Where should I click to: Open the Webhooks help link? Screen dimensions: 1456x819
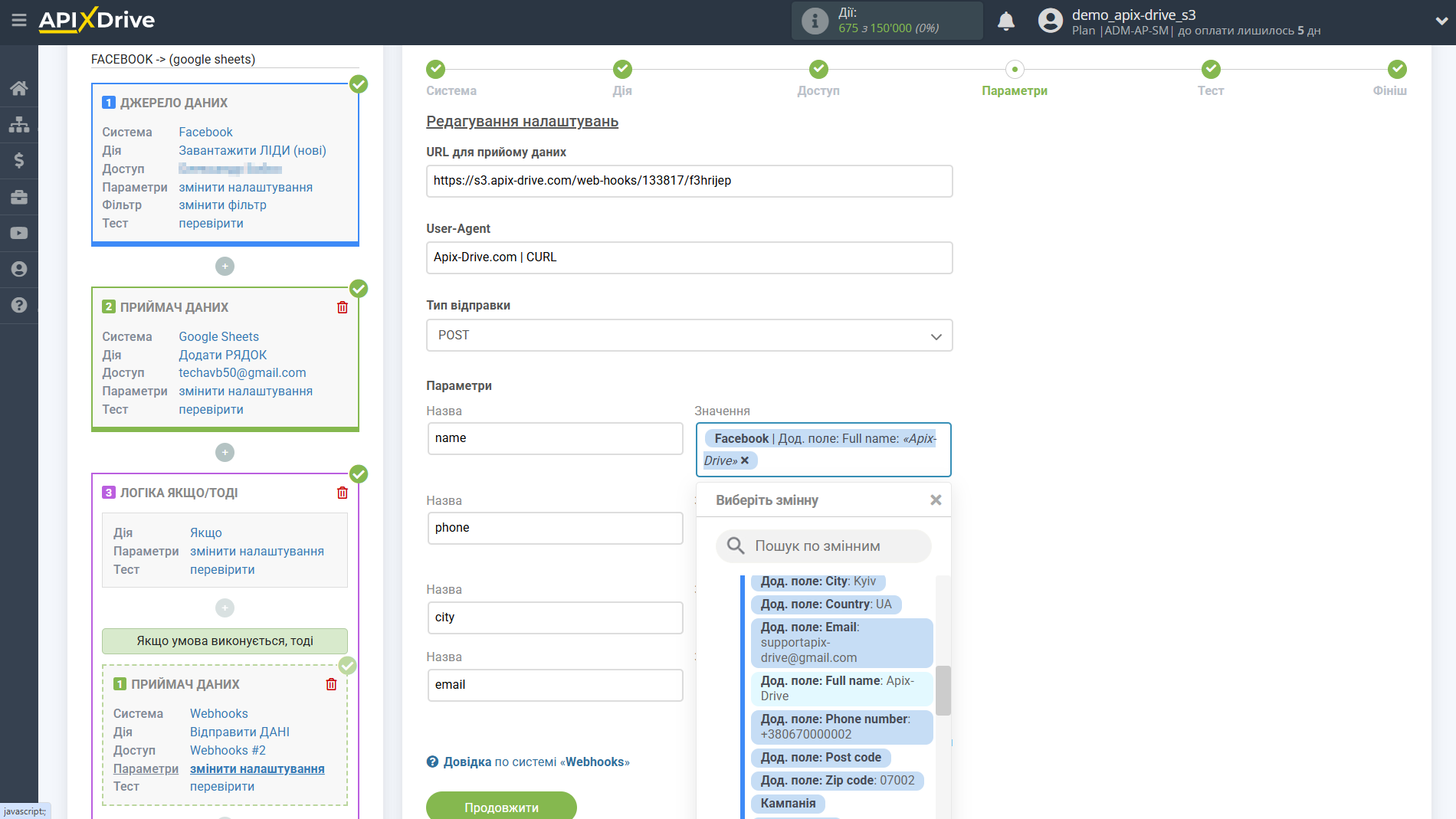(x=536, y=762)
